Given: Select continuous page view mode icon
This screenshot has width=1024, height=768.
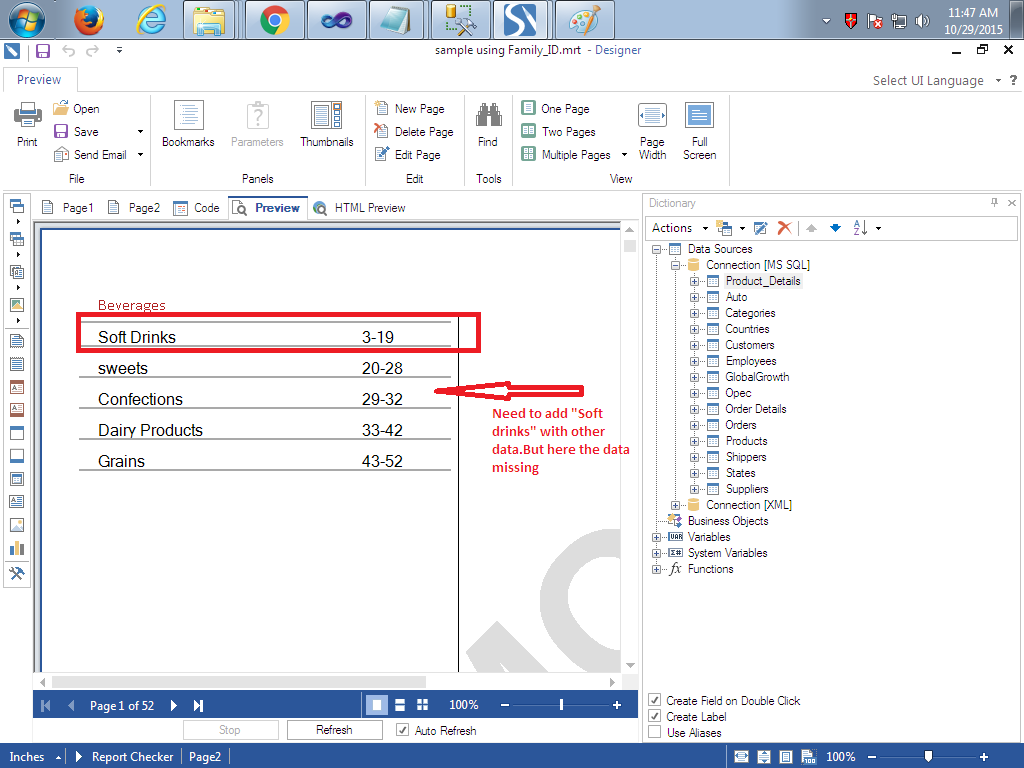Looking at the screenshot, I should click(x=400, y=705).
